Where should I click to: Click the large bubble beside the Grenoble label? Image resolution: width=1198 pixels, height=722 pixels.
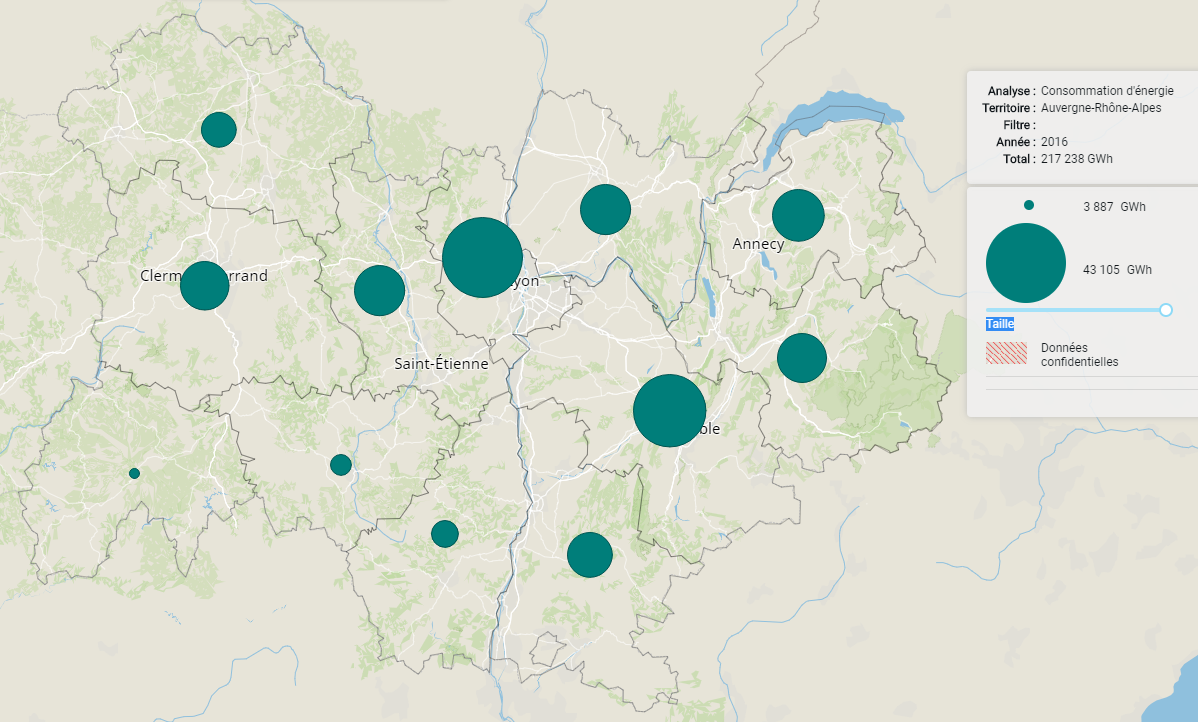[x=670, y=411]
